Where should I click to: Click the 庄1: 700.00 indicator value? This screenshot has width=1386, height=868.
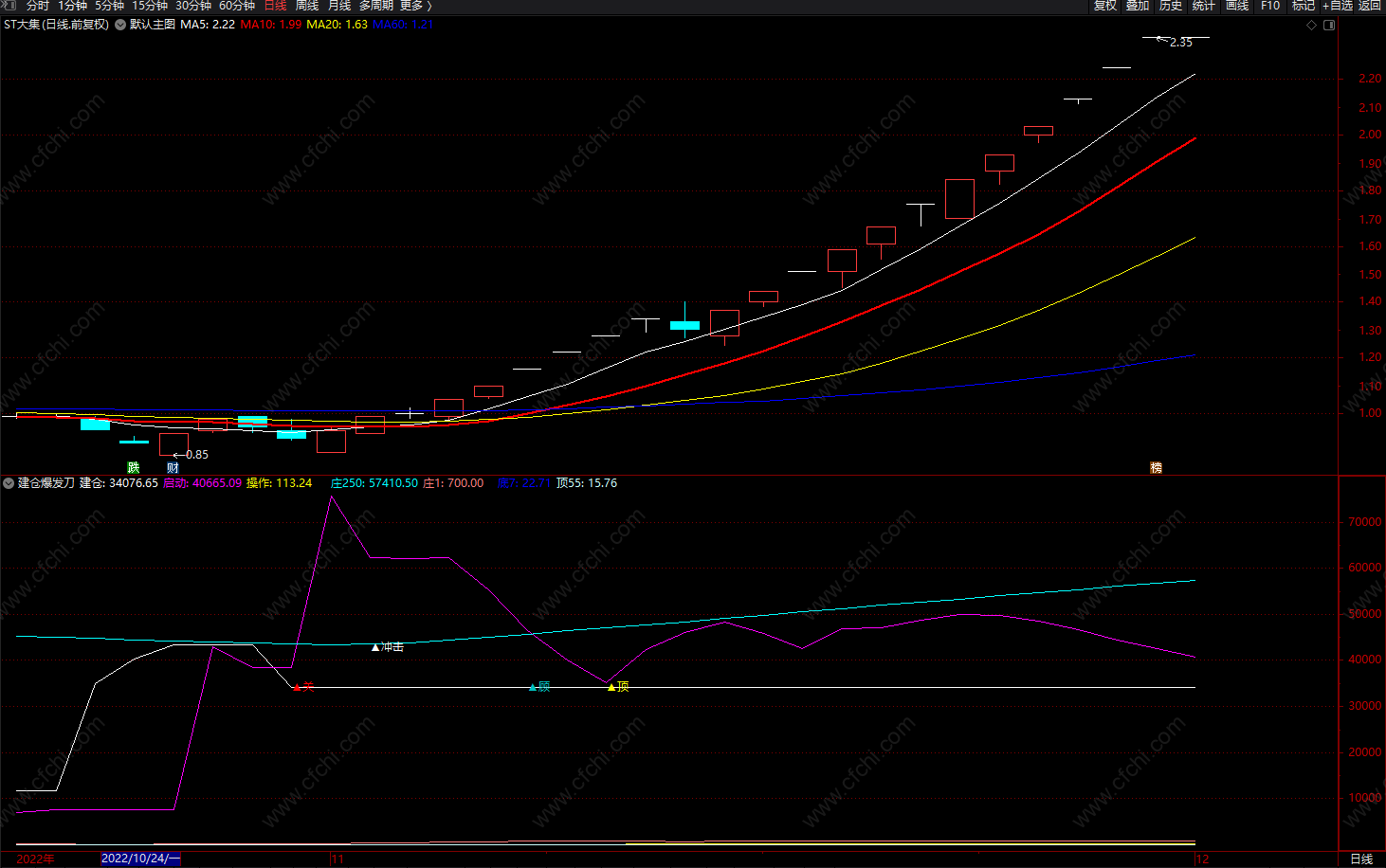point(453,483)
